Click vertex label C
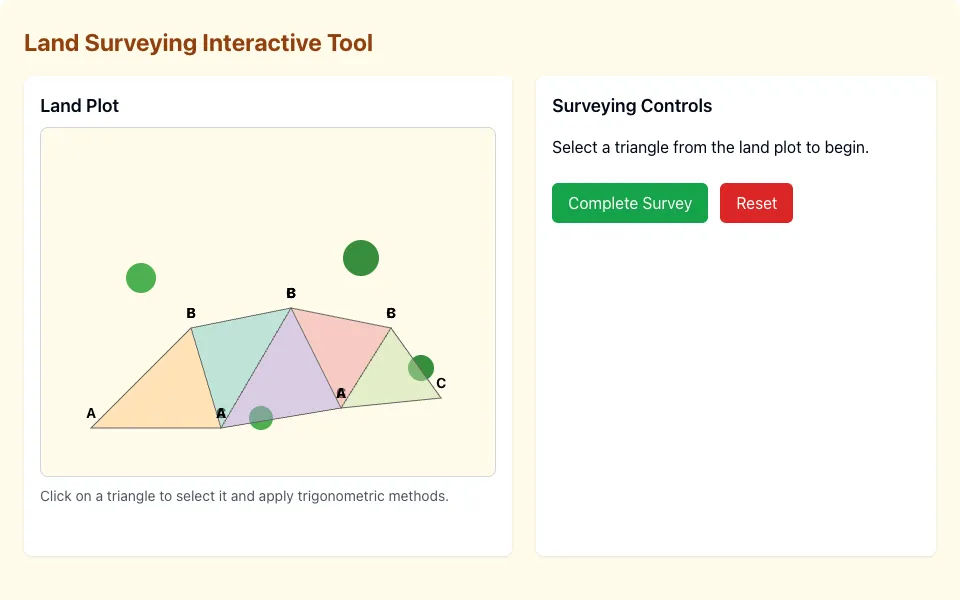 coord(441,383)
